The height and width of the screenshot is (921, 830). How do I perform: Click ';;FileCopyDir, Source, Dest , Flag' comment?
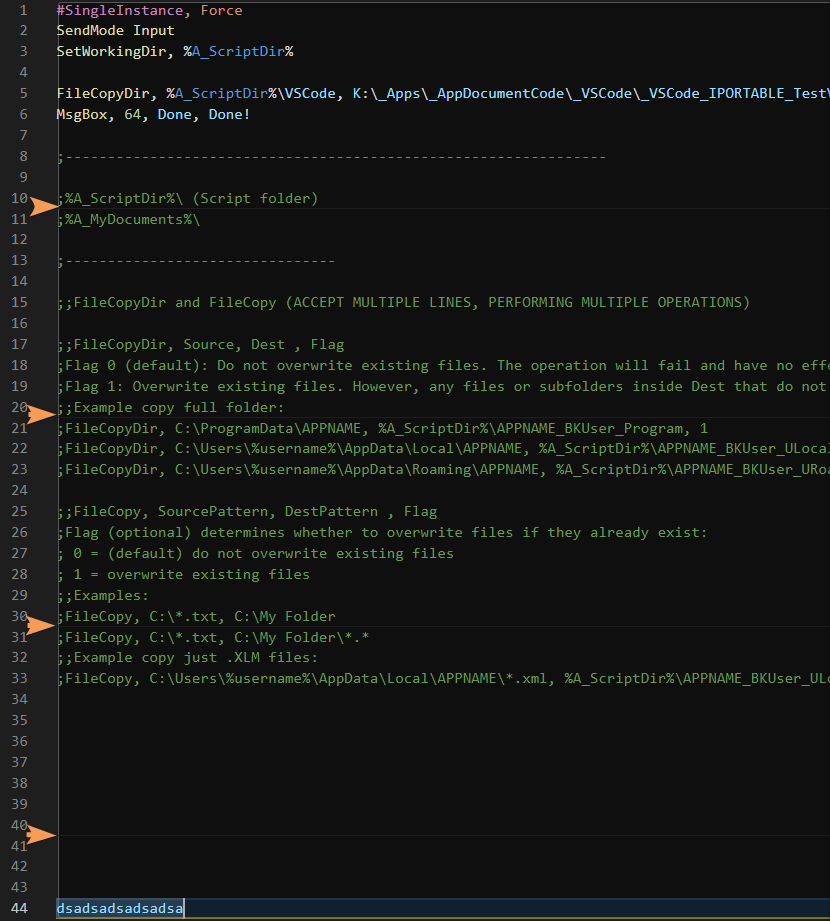coord(200,345)
